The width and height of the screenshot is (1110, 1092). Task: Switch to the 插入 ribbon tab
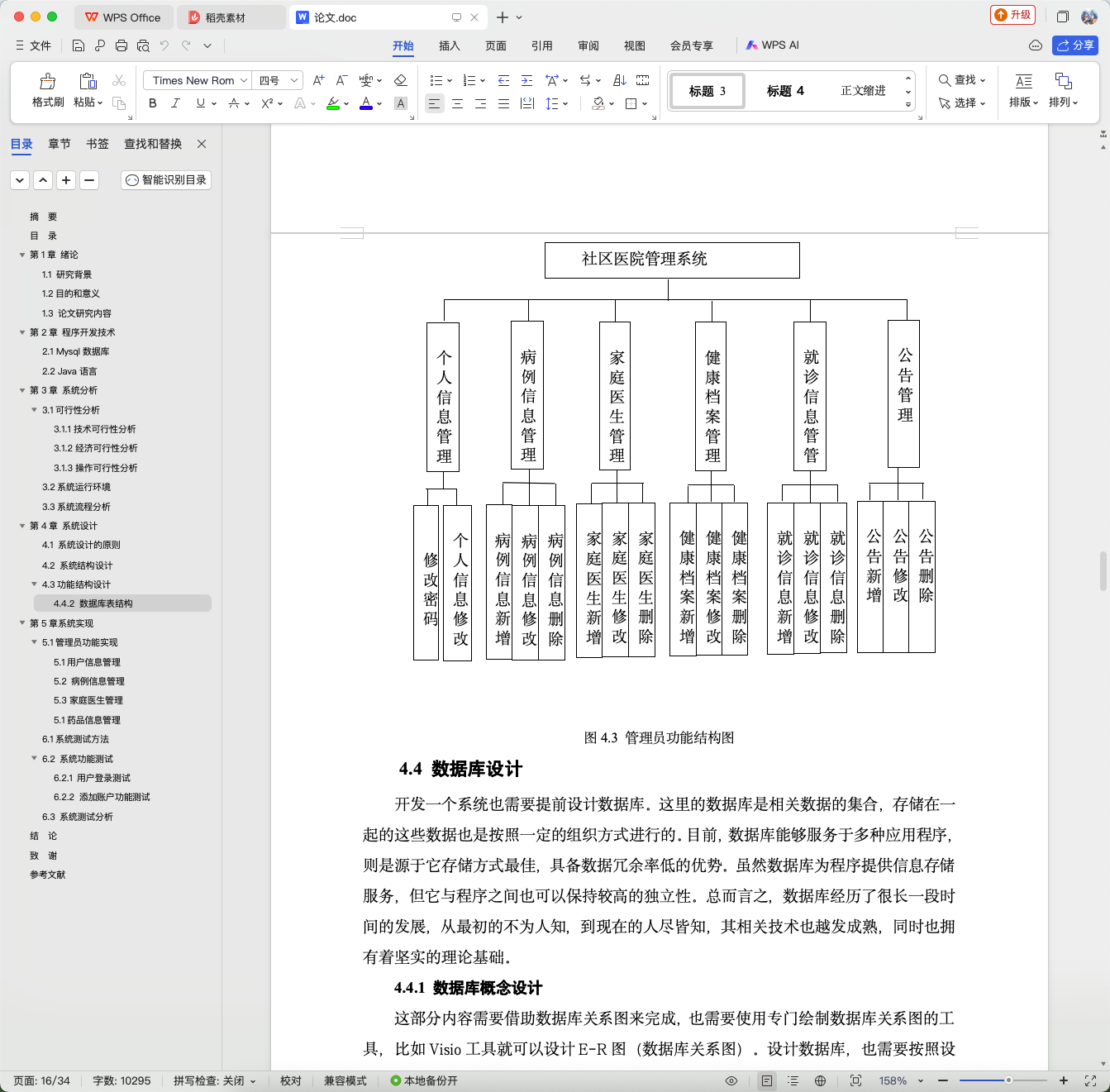(449, 45)
